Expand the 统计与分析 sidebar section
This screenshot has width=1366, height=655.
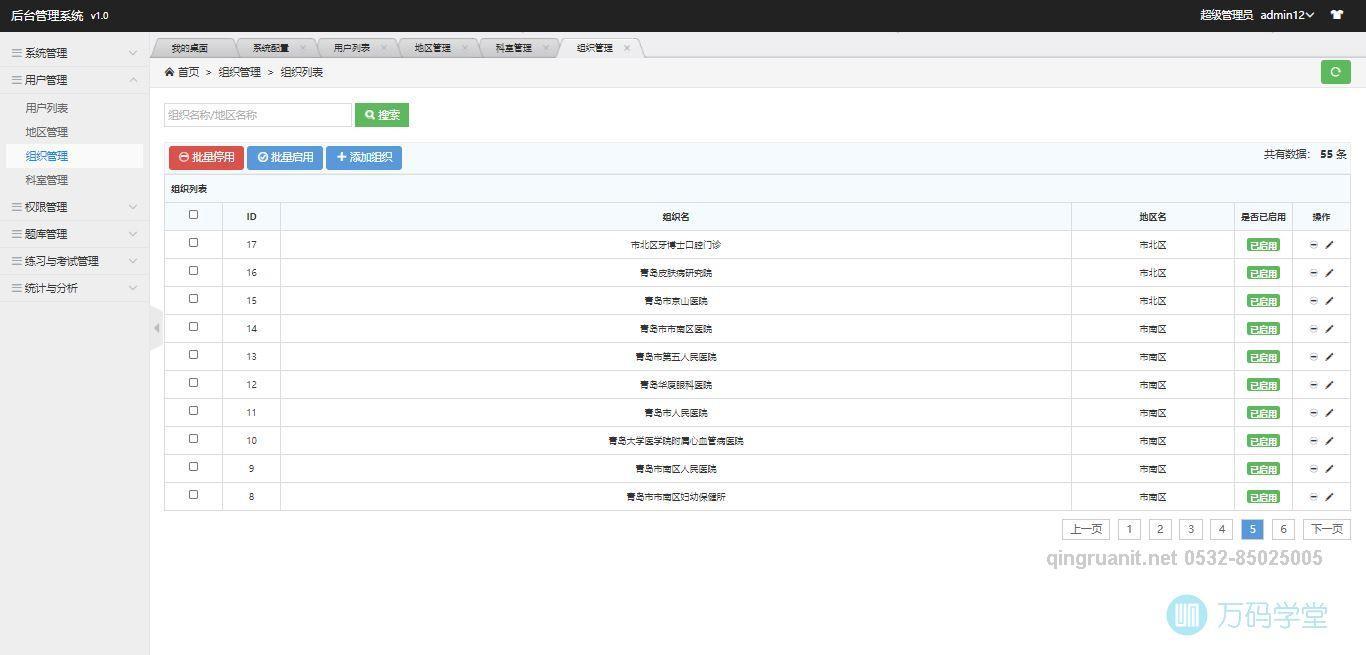75,287
